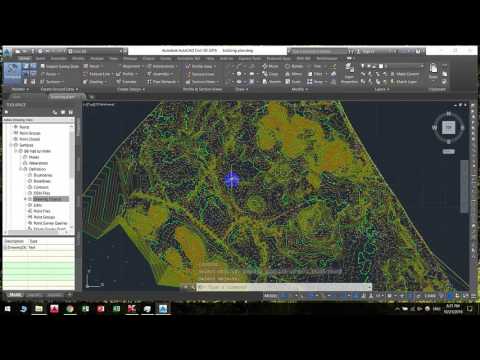Click the Windows Start button

coord(7,309)
